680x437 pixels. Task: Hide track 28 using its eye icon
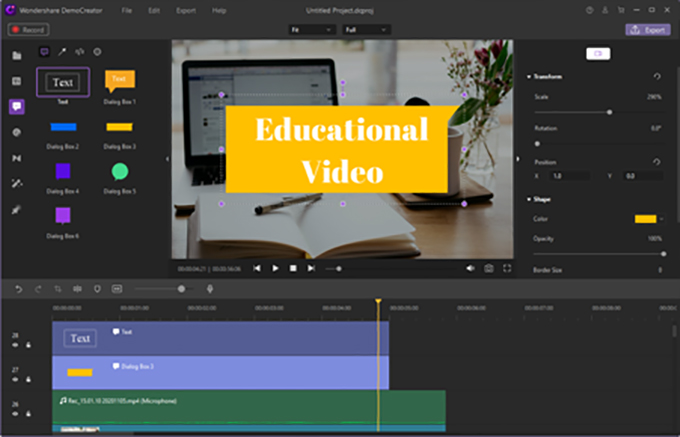click(x=15, y=345)
